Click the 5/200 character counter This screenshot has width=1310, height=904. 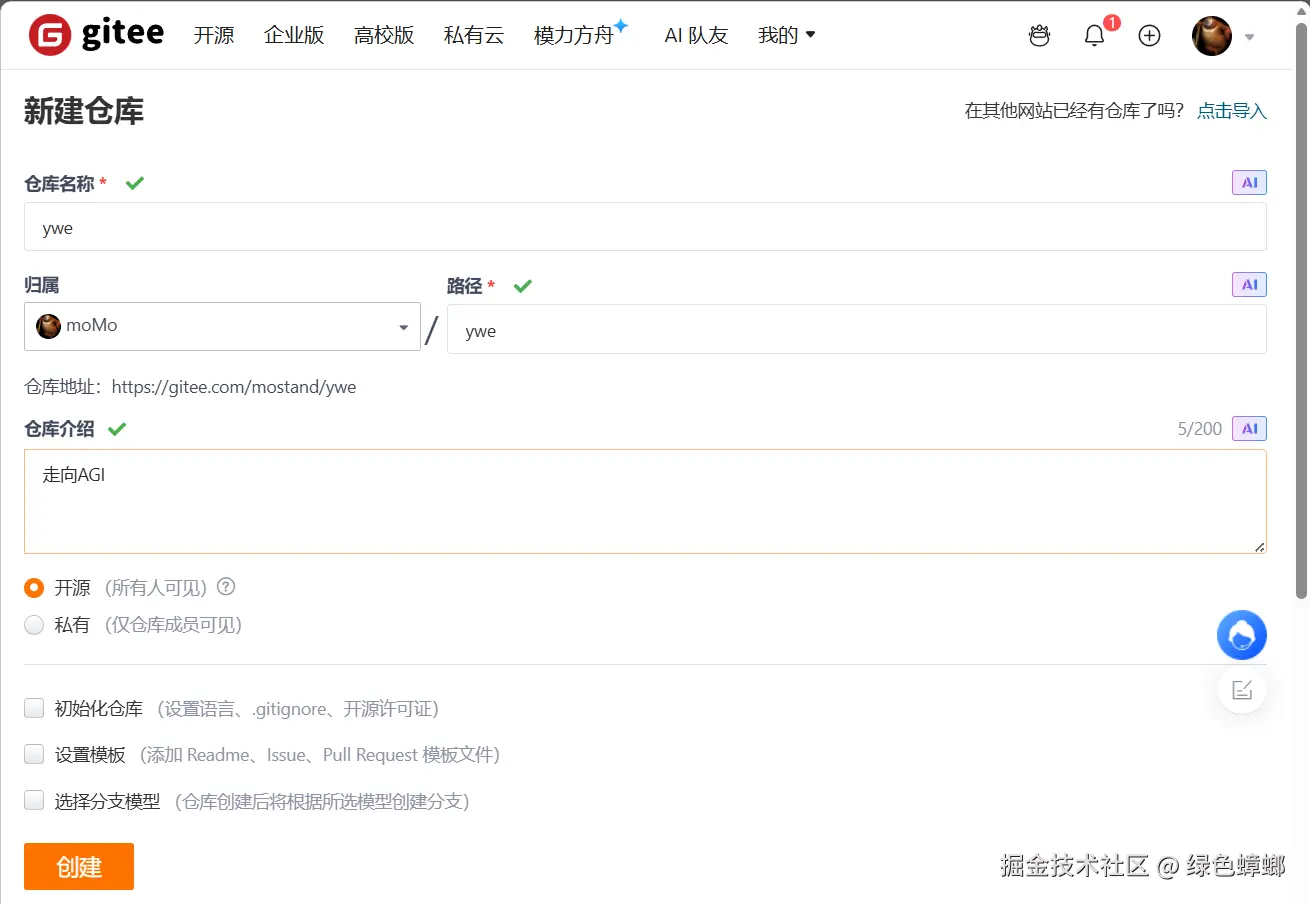click(x=1200, y=429)
